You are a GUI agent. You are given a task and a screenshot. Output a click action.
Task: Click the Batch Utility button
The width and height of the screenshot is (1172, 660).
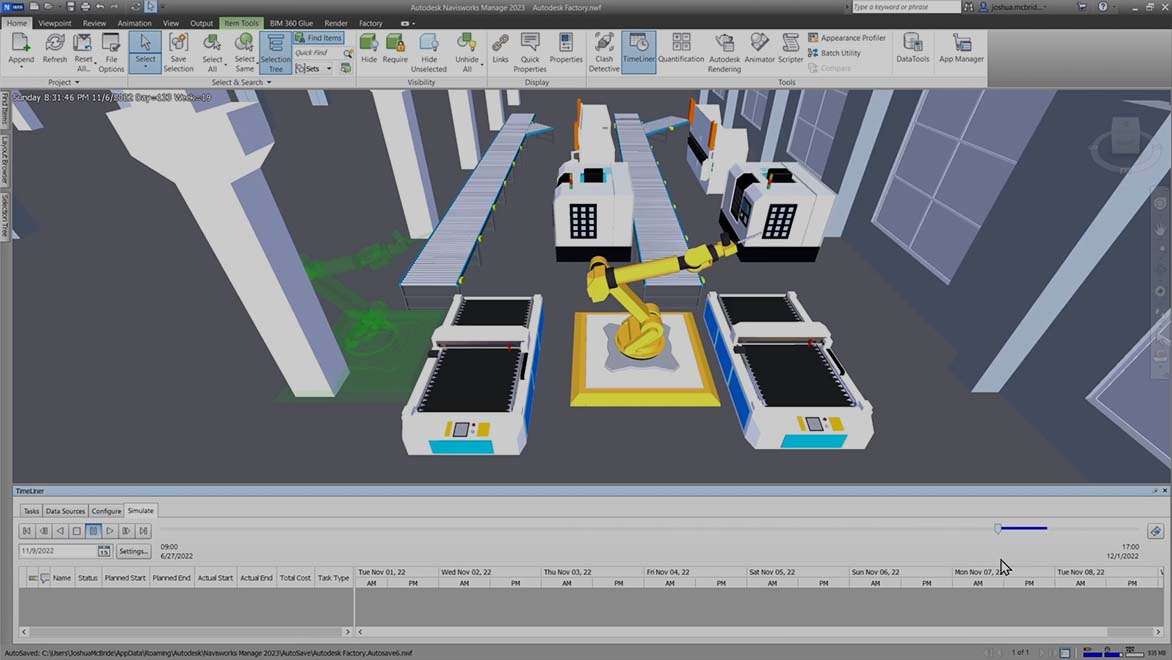(x=840, y=53)
